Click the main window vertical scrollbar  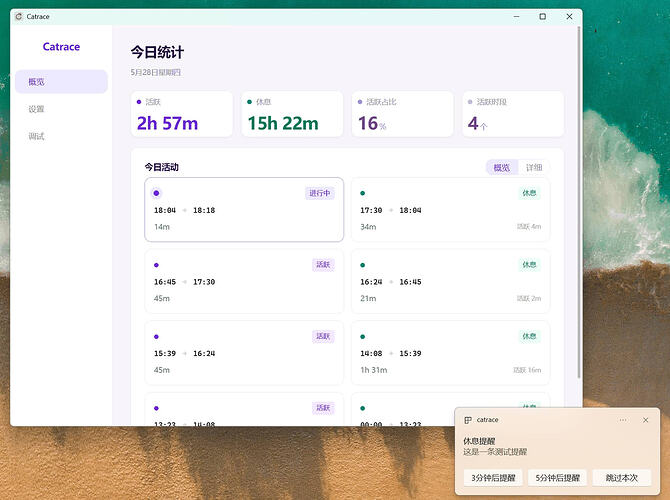[579, 202]
